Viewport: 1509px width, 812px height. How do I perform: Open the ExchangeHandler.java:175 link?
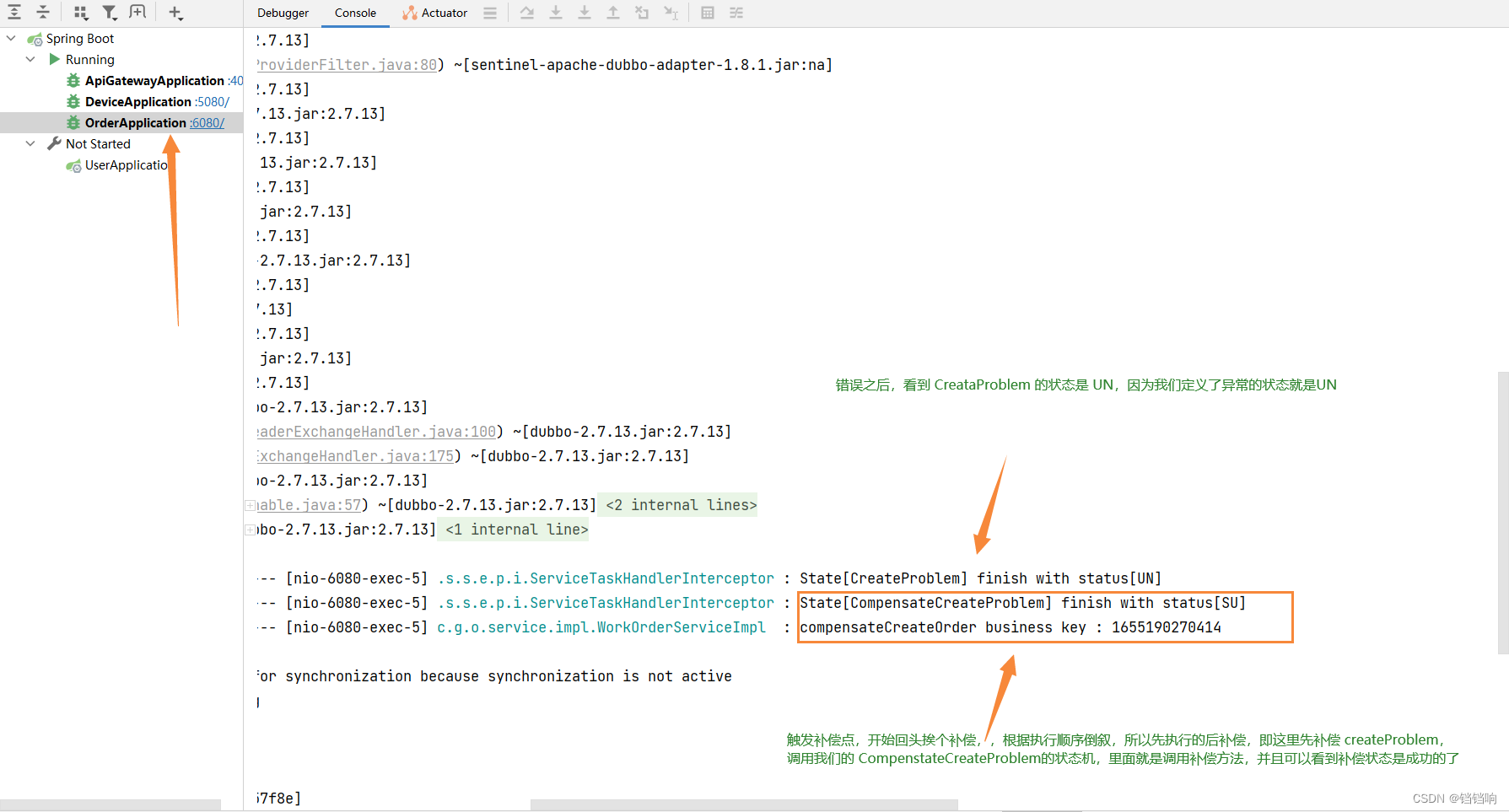[x=356, y=456]
